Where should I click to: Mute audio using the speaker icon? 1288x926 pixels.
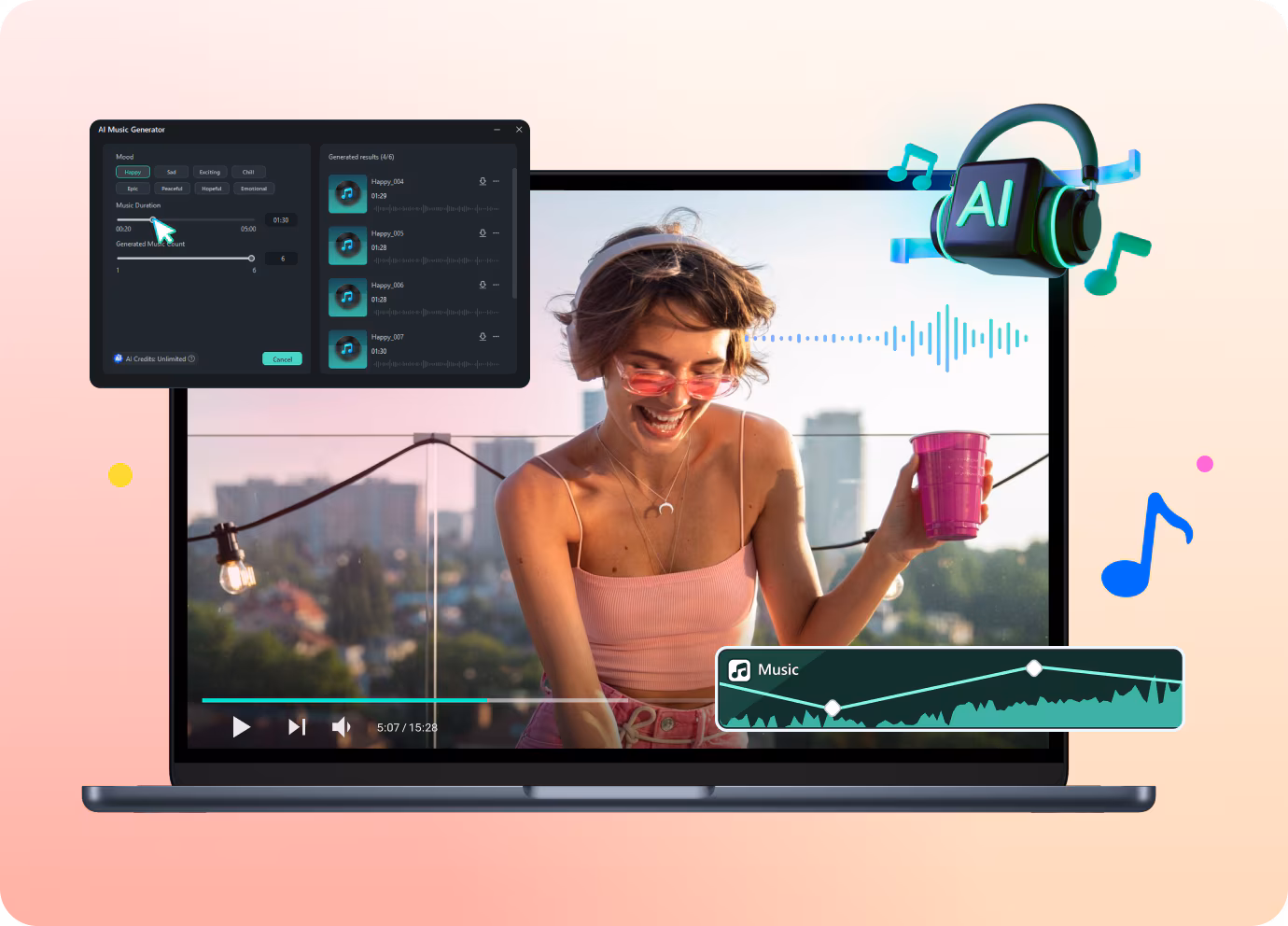point(342,726)
